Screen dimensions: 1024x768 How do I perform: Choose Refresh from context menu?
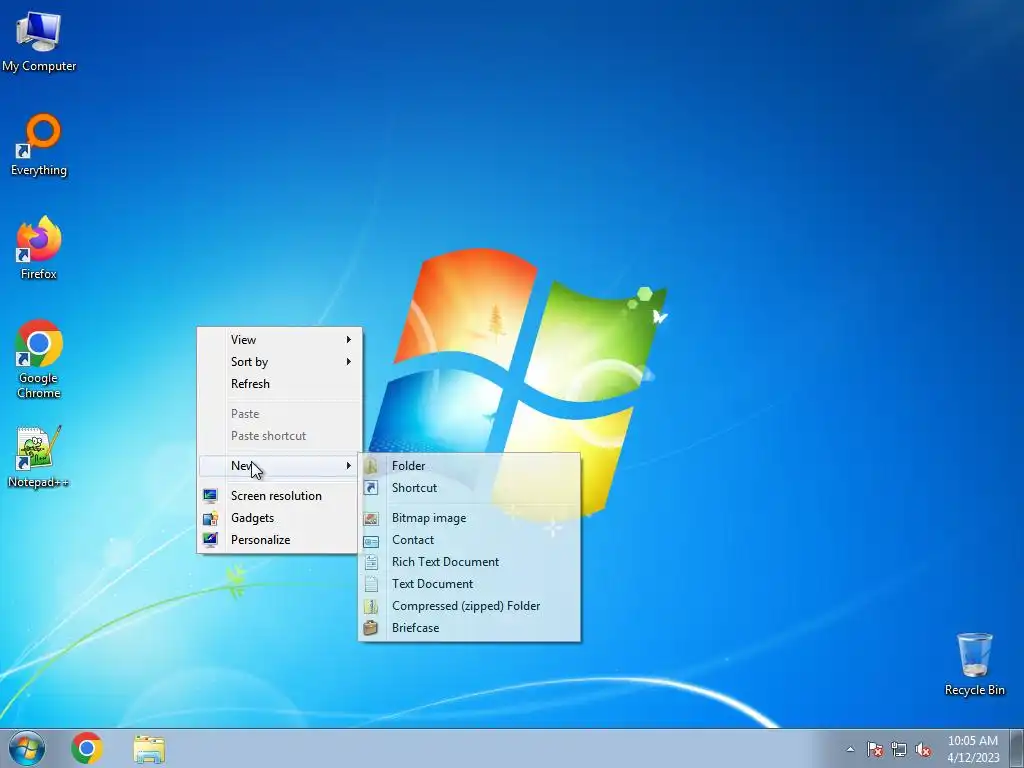point(280,384)
